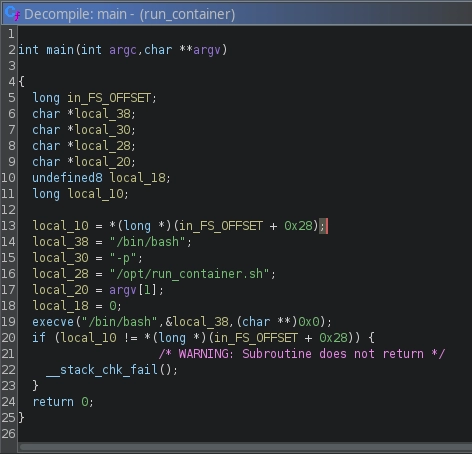Image resolution: width=472 pixels, height=454 pixels.
Task: Click the Decompile: main title bar
Action: pos(237,14)
